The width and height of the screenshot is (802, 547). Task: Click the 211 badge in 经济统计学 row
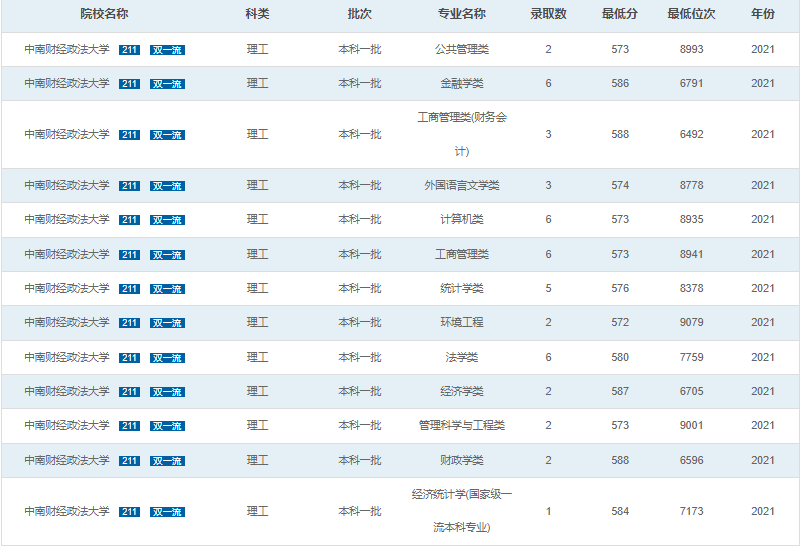pyautogui.click(x=129, y=512)
